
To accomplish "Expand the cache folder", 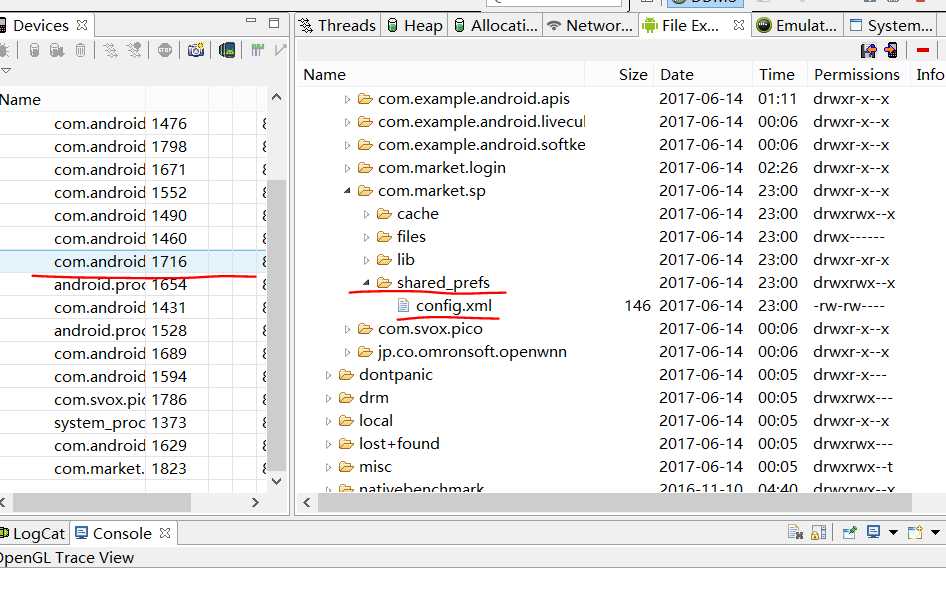I will [366, 214].
